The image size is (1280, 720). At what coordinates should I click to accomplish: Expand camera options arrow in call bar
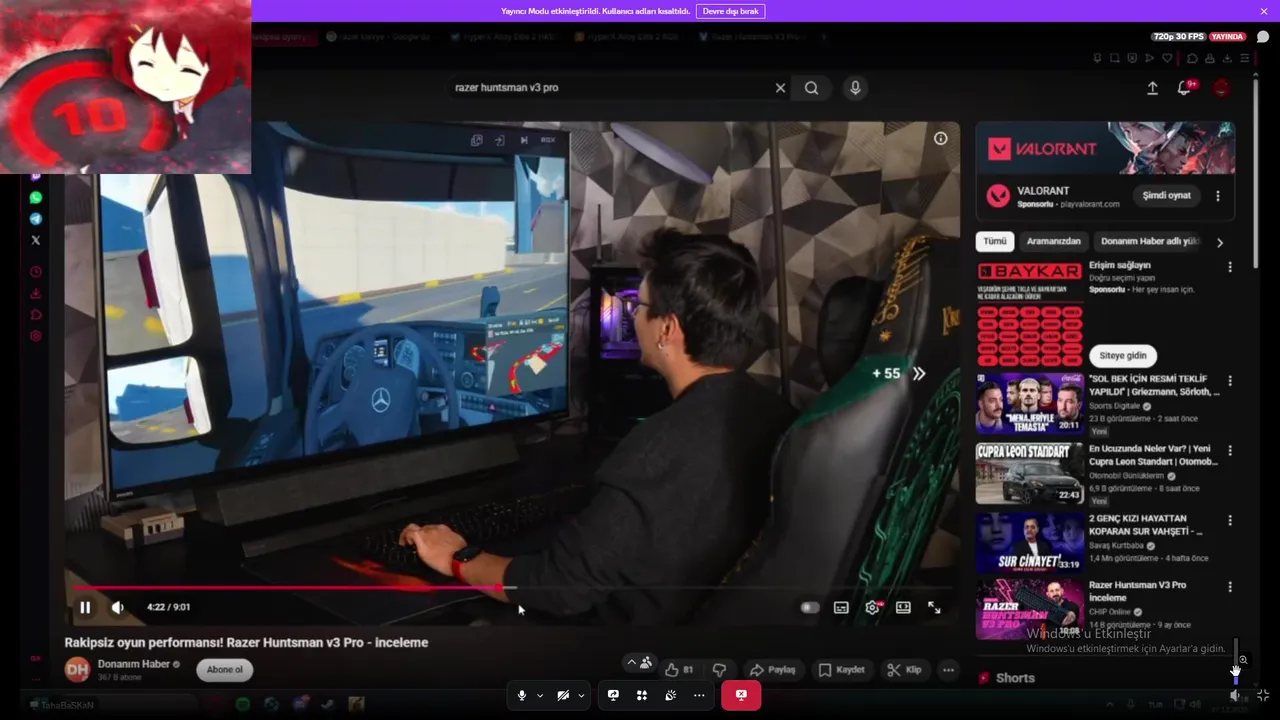[x=581, y=695]
